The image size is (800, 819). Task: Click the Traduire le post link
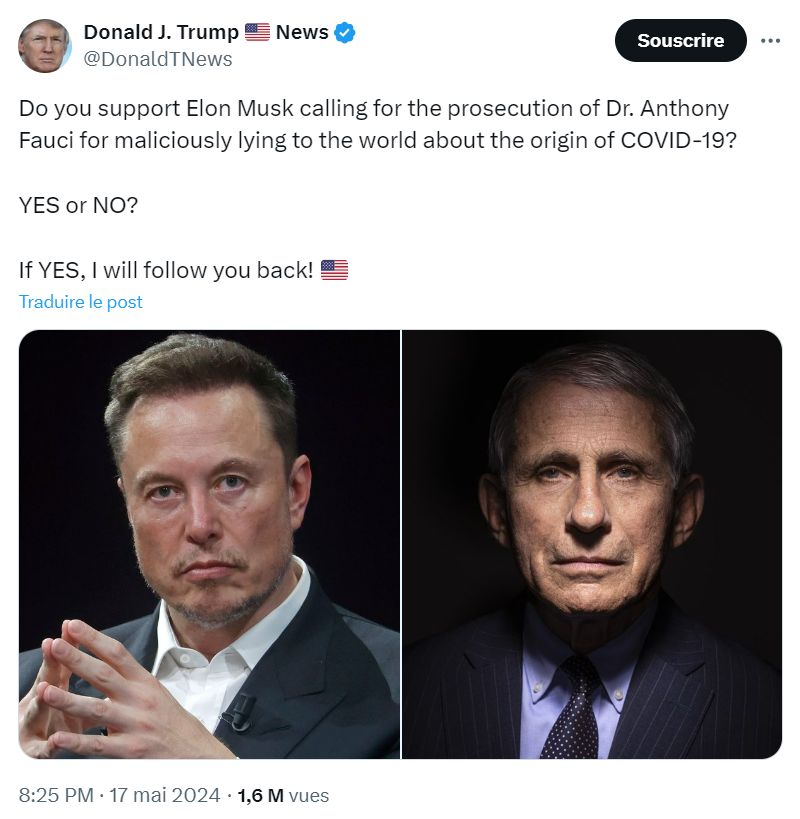[81, 301]
